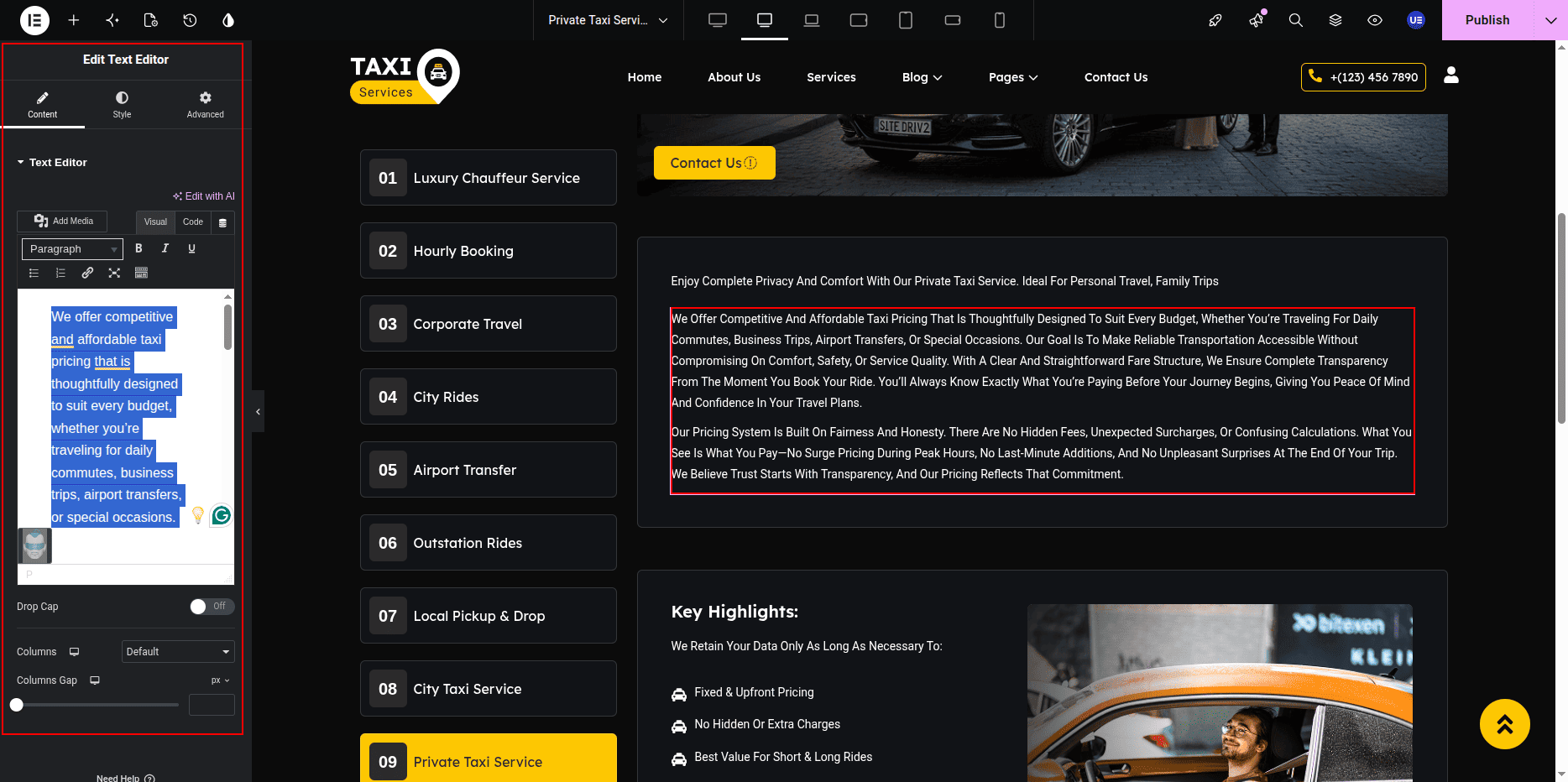Image resolution: width=1568 pixels, height=782 pixels.
Task: Toggle italic formatting
Action: pos(165,248)
